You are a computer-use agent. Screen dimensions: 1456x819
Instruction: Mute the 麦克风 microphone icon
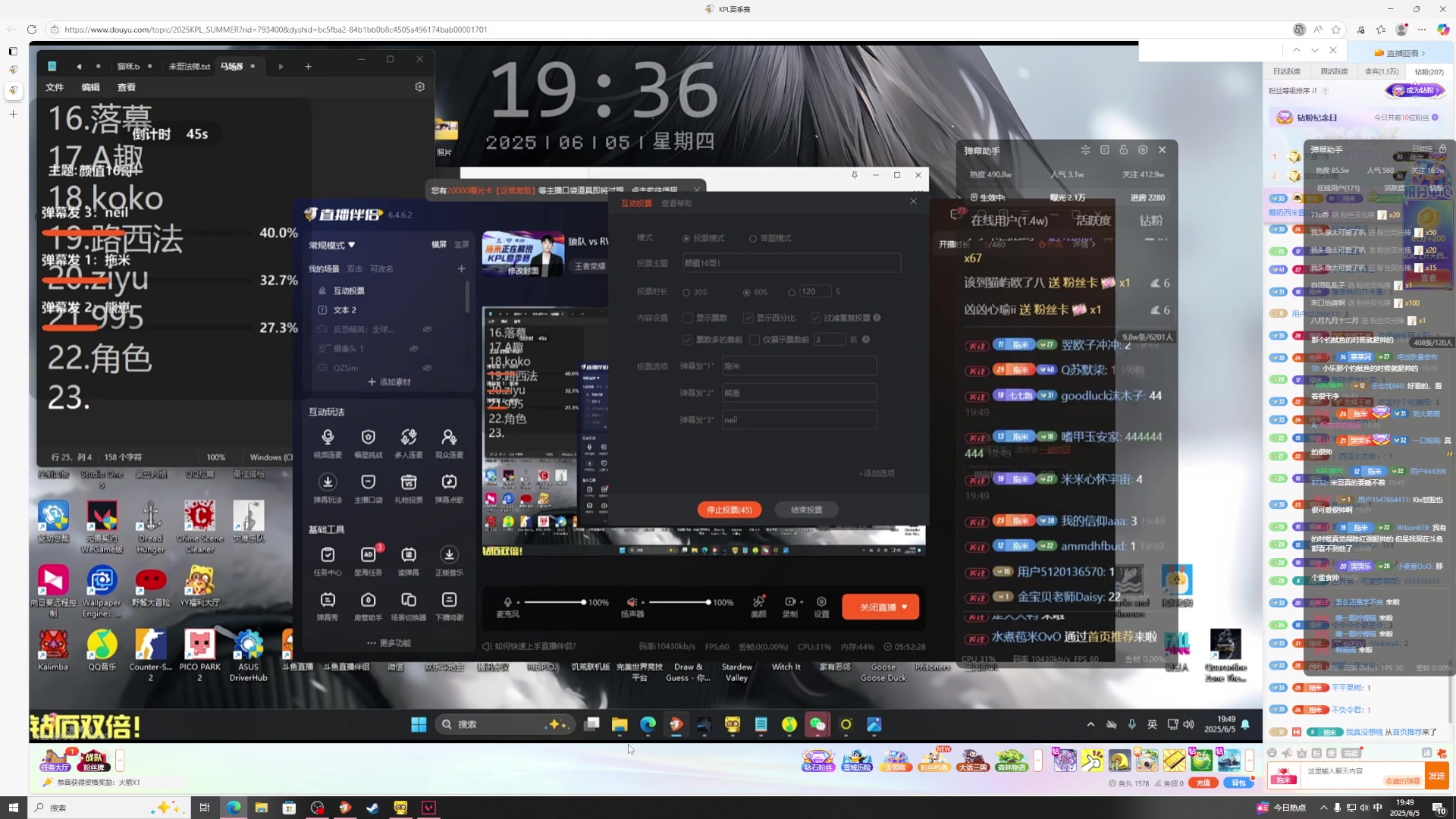point(507,602)
